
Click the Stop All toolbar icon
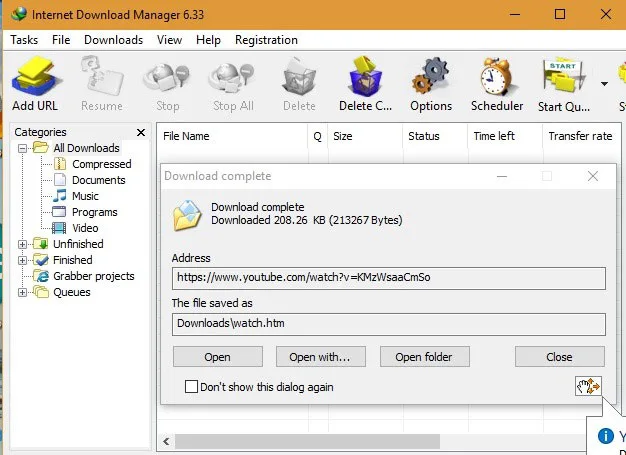point(232,78)
